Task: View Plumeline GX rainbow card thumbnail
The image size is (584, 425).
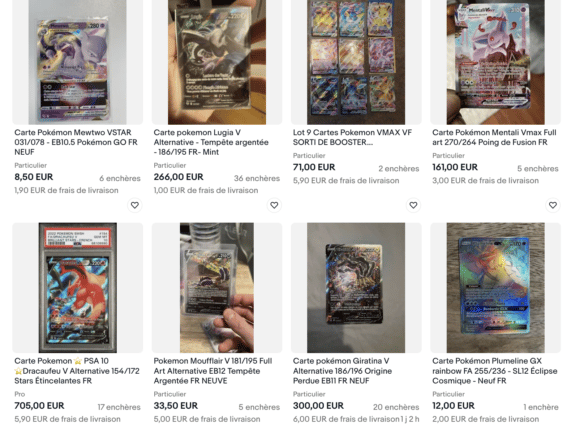Action: [x=495, y=288]
